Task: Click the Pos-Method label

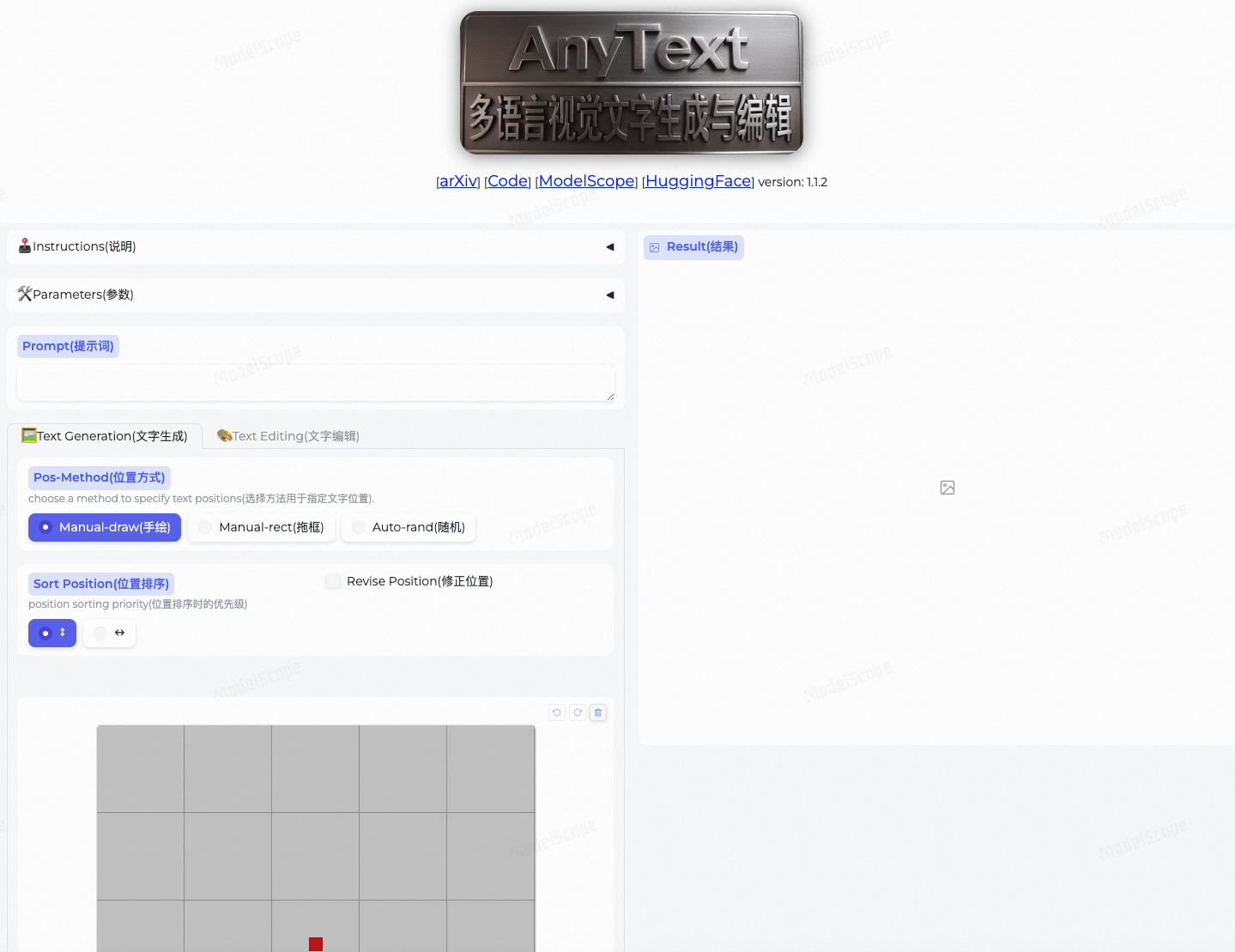Action: [x=100, y=477]
